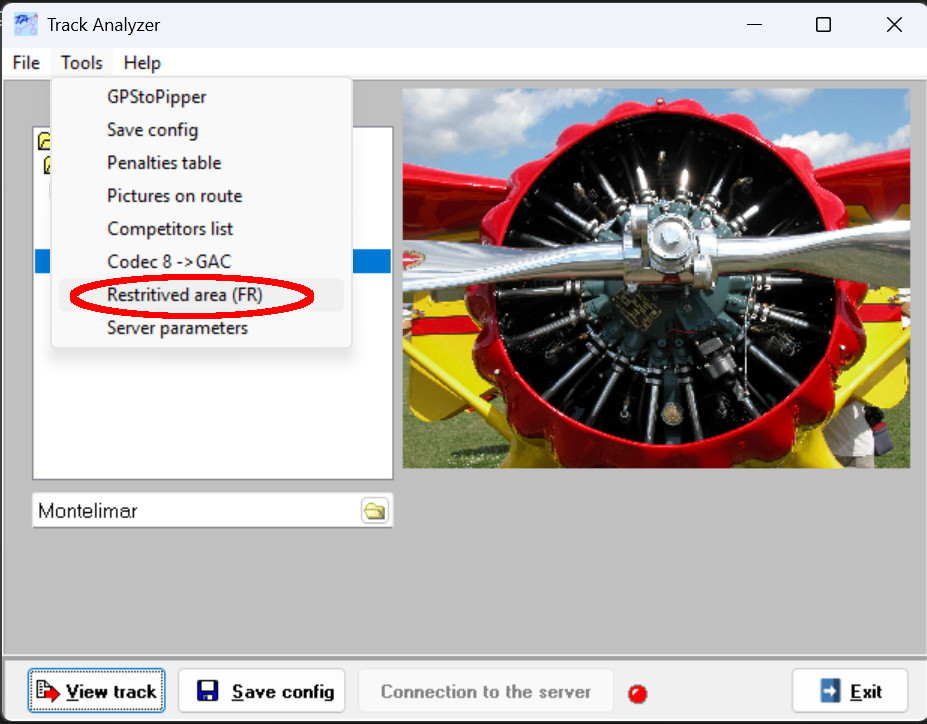Open the Help menu
The height and width of the screenshot is (724, 927).
pos(142,63)
